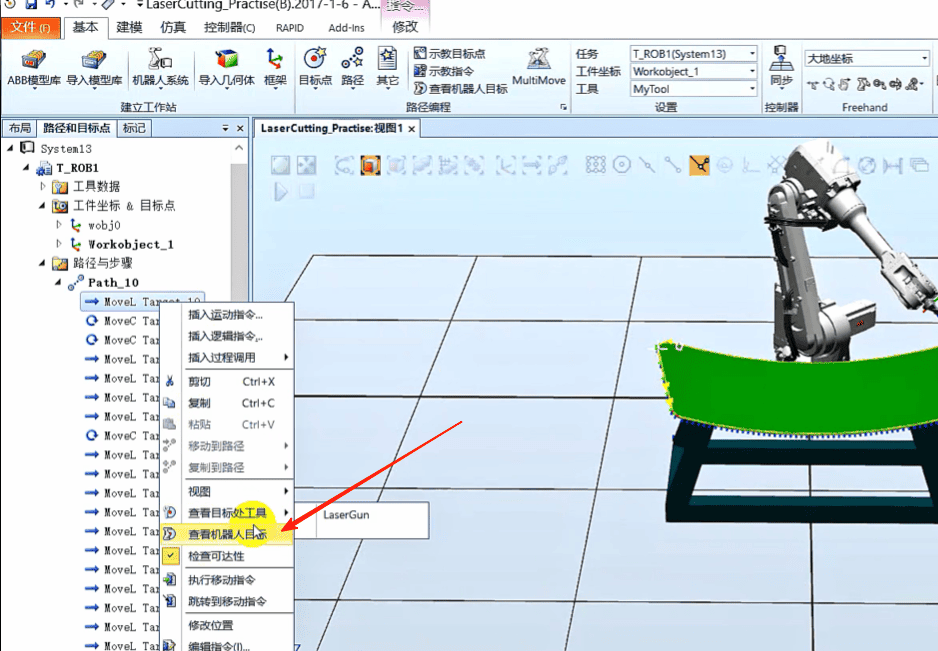Switch to the Add-Ins ribbon tab
Viewport: 938px width, 651px height.
pos(346,28)
